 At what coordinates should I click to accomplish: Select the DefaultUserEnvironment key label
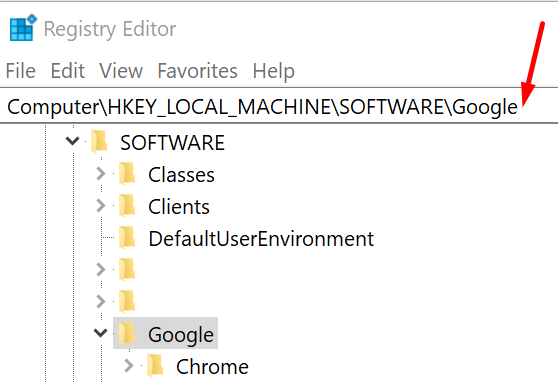click(261, 239)
